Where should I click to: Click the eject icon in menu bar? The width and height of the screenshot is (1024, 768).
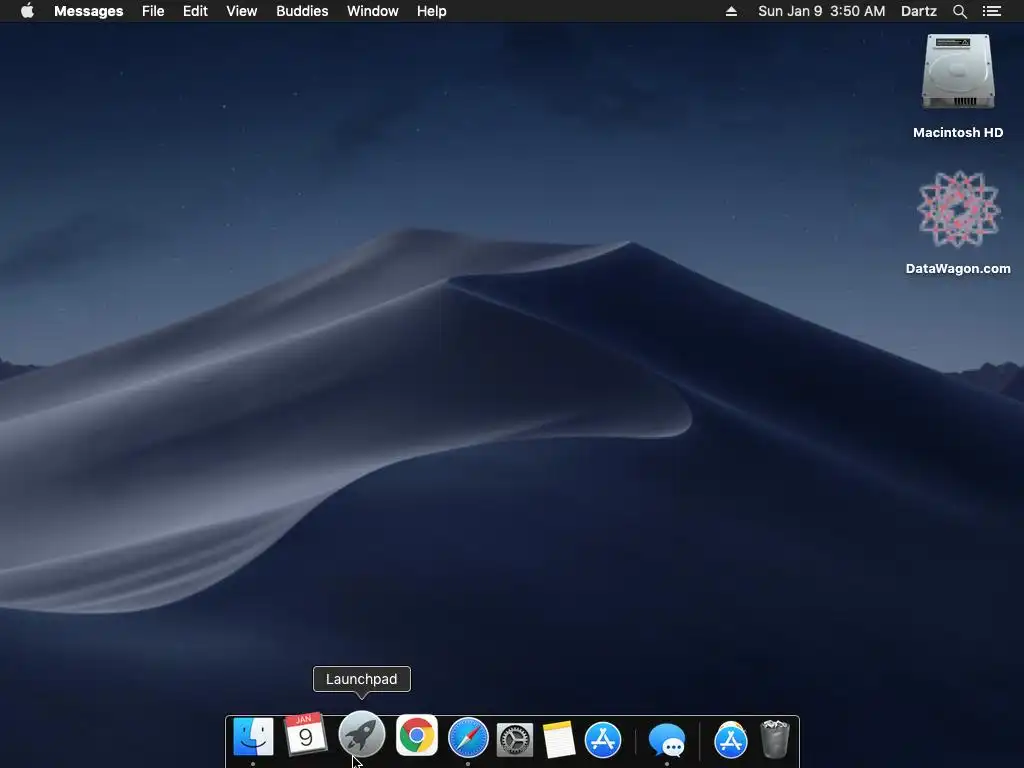coord(731,11)
